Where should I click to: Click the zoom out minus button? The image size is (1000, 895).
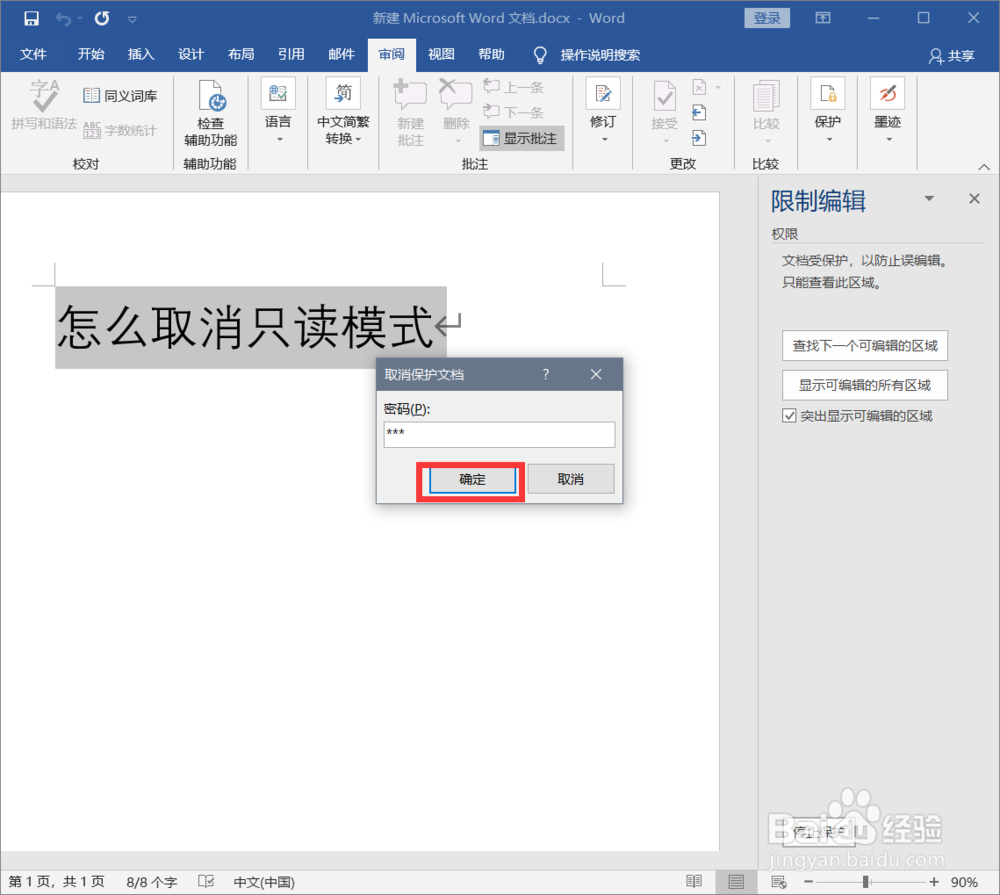[809, 882]
